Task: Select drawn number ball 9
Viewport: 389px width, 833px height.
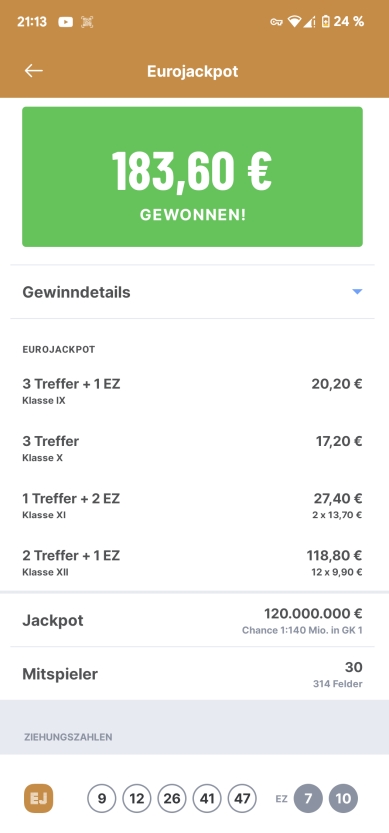Action: [102, 798]
